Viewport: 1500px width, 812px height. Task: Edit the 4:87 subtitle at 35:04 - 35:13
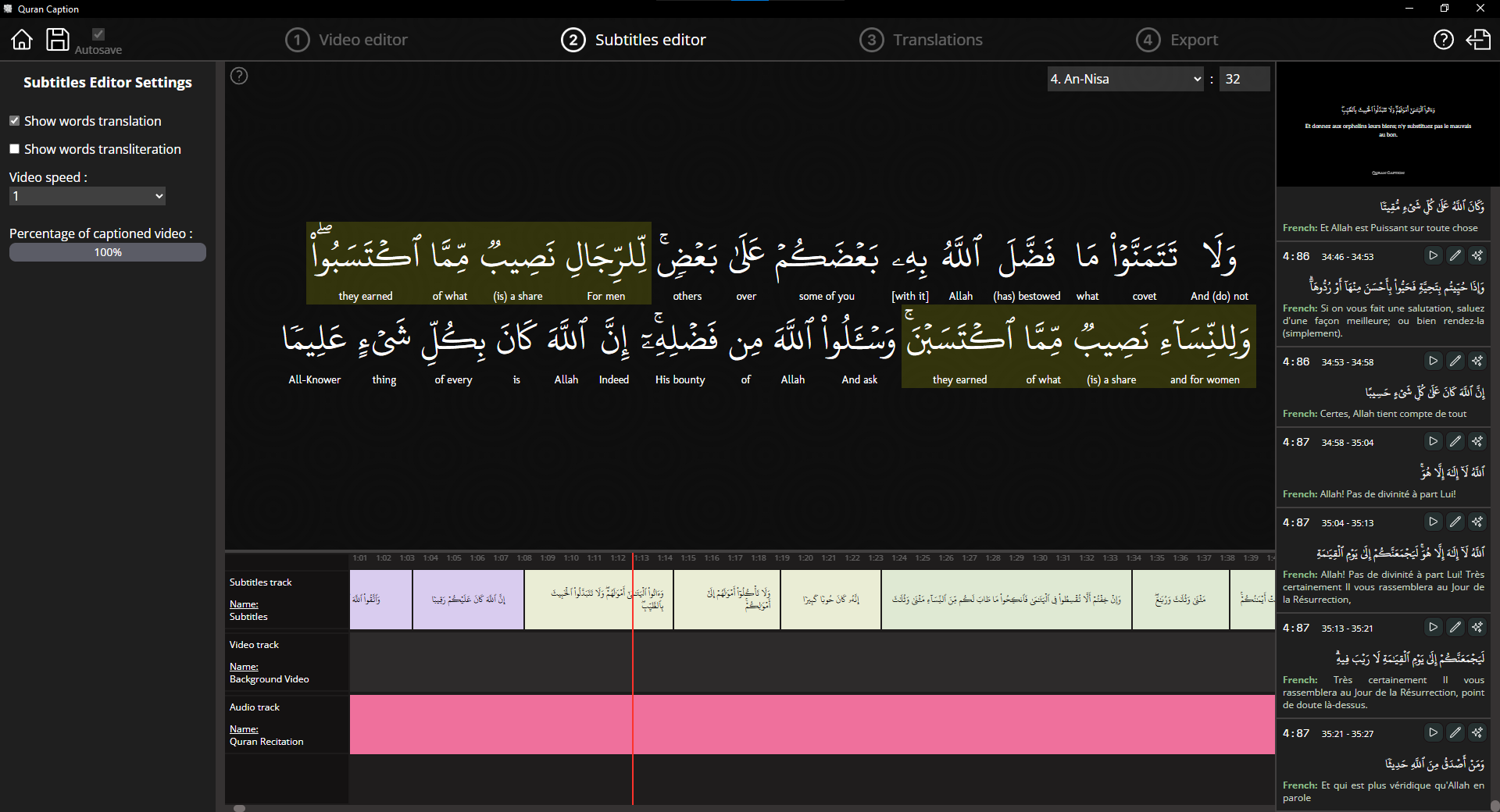click(x=1455, y=522)
